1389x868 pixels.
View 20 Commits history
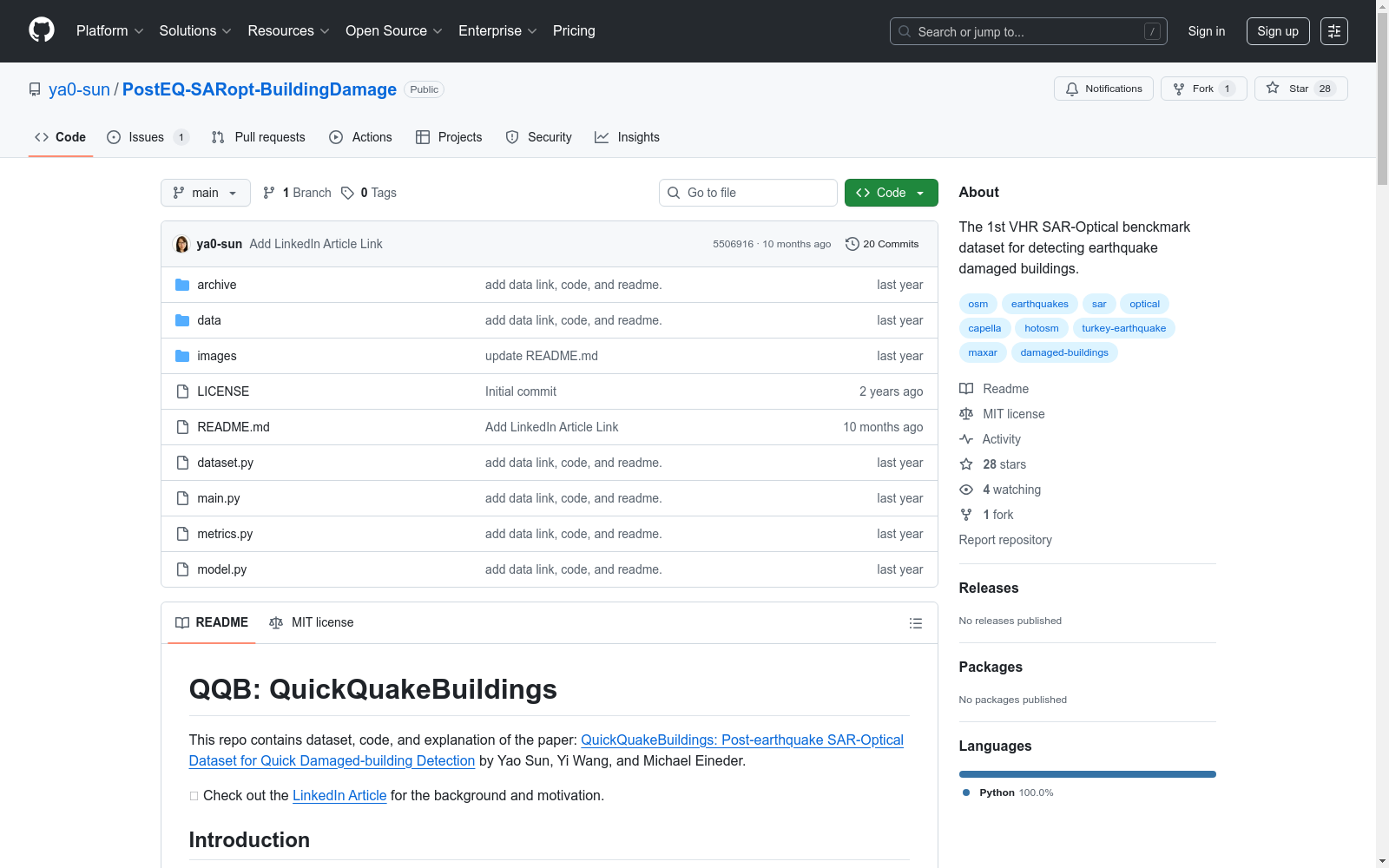[882, 244]
